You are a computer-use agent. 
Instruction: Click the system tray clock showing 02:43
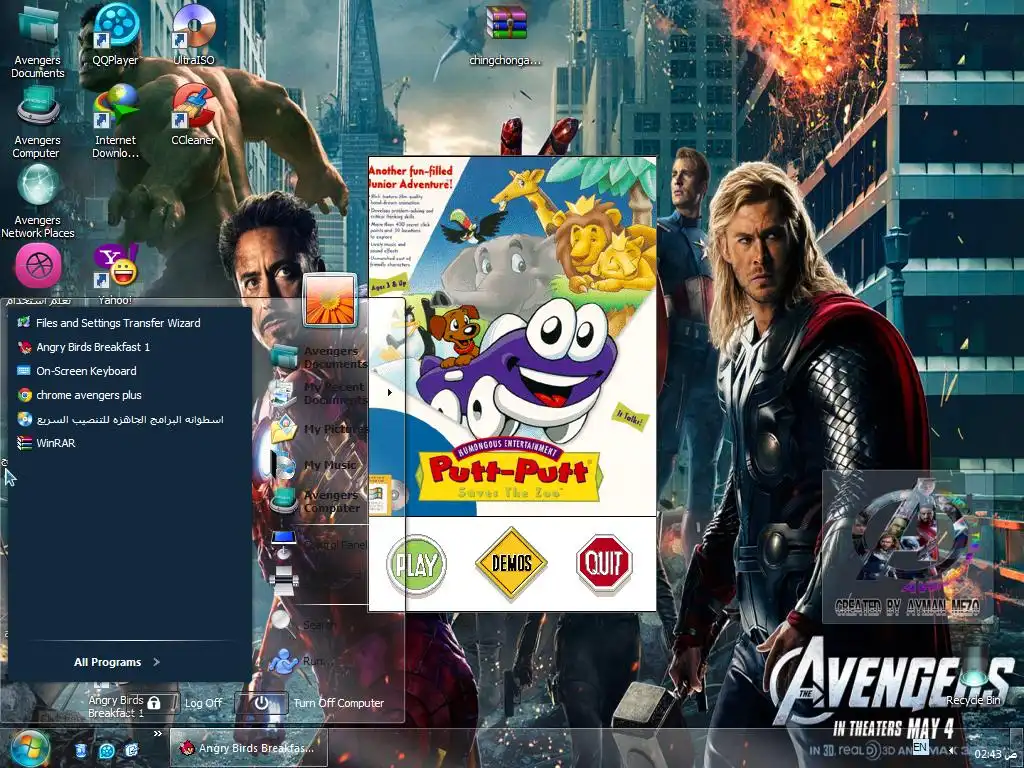(993, 754)
